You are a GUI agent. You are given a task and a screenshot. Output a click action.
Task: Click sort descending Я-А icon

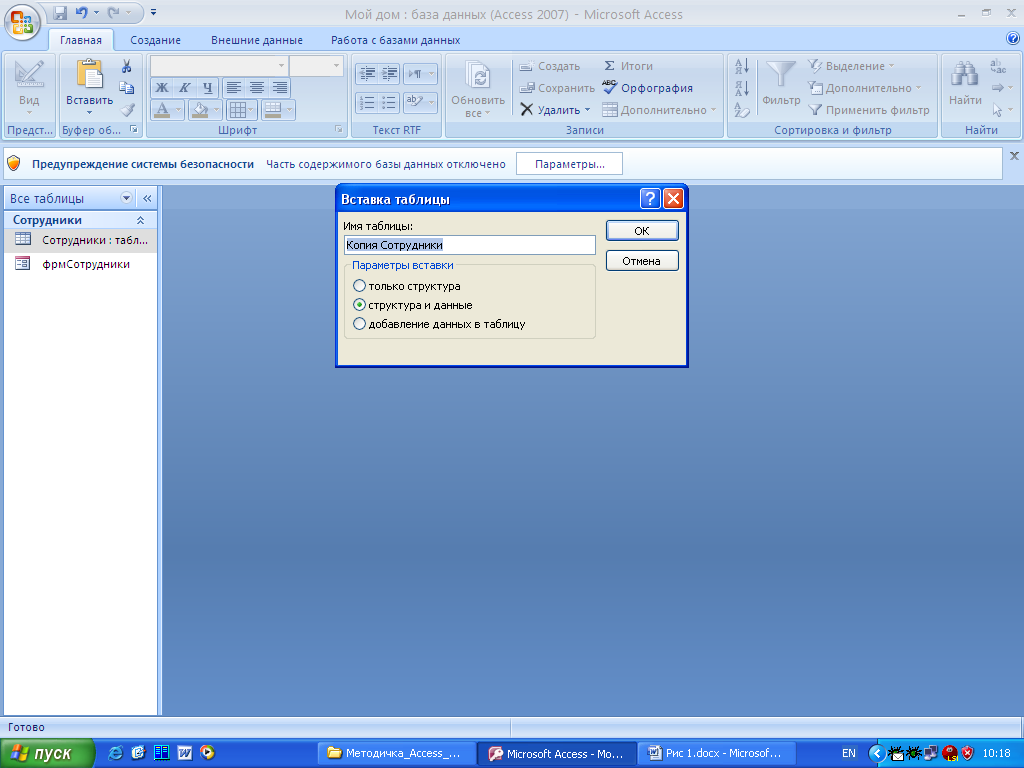[742, 88]
